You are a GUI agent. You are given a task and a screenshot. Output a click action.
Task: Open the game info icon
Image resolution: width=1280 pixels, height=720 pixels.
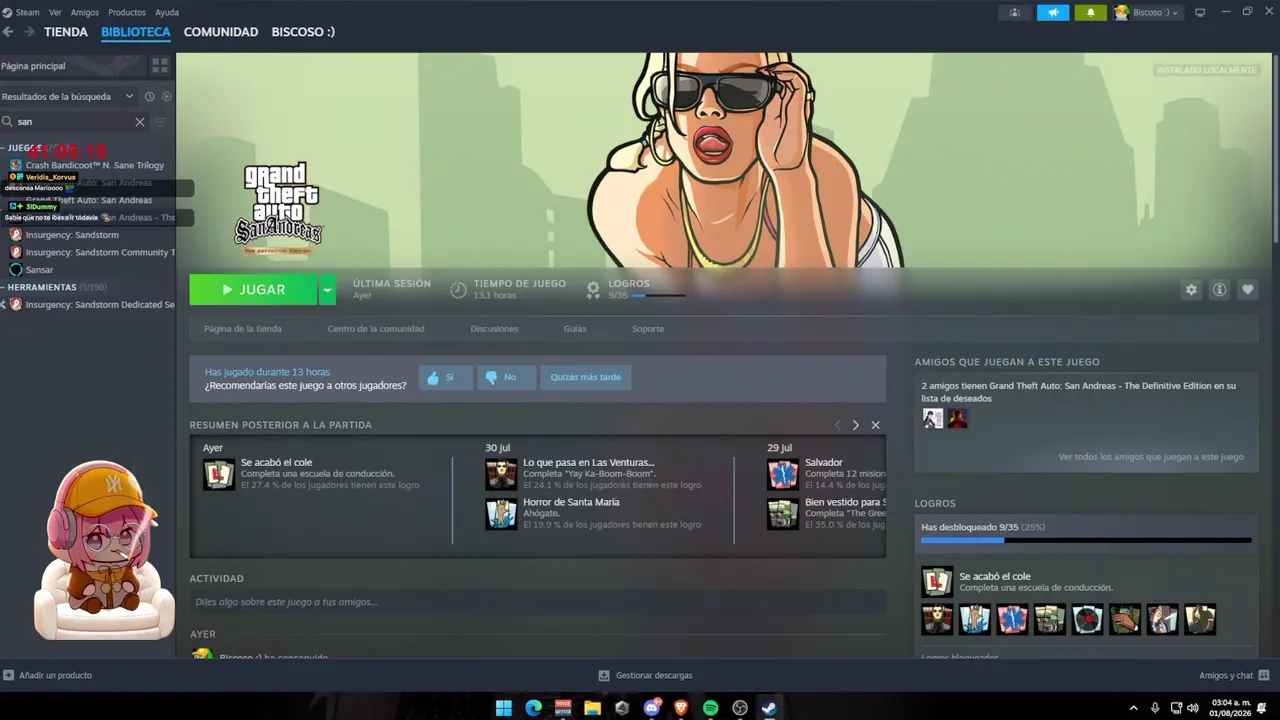point(1219,290)
